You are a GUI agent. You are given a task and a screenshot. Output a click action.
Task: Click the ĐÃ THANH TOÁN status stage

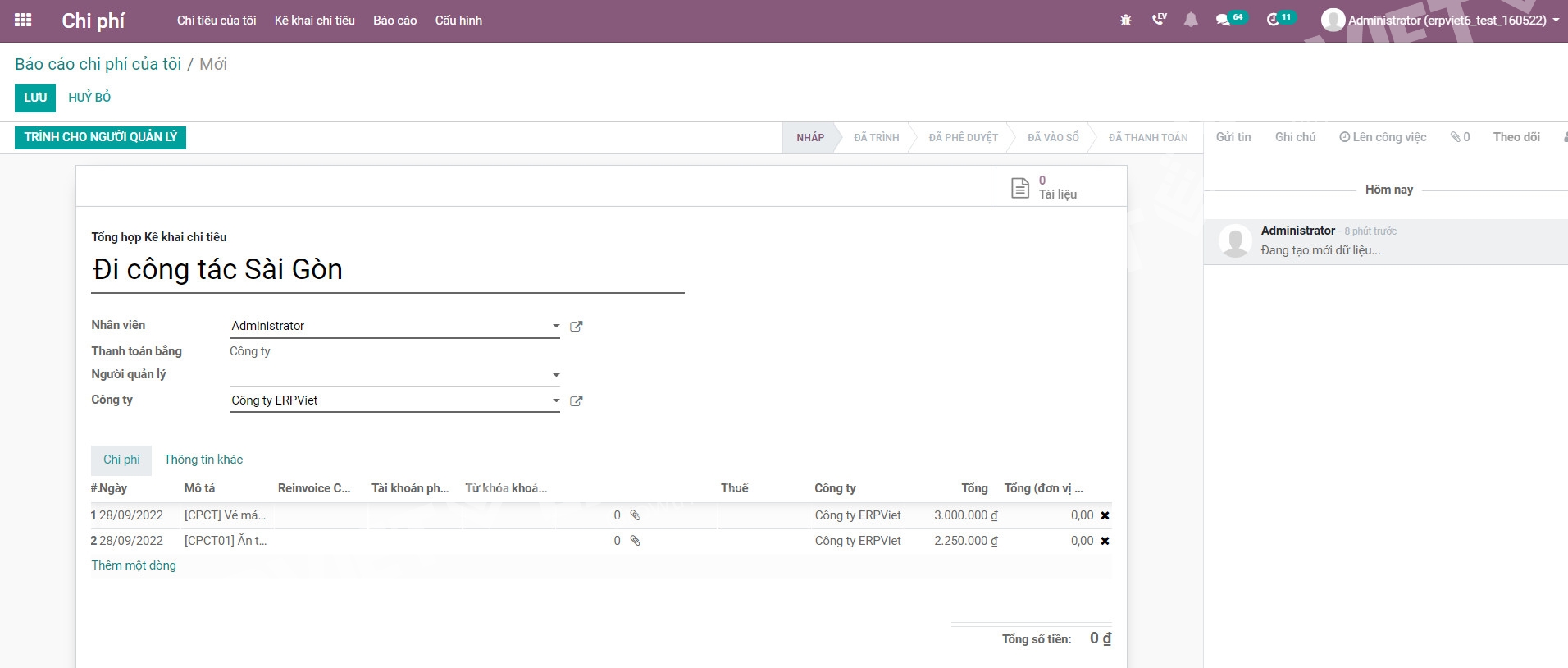click(1148, 138)
